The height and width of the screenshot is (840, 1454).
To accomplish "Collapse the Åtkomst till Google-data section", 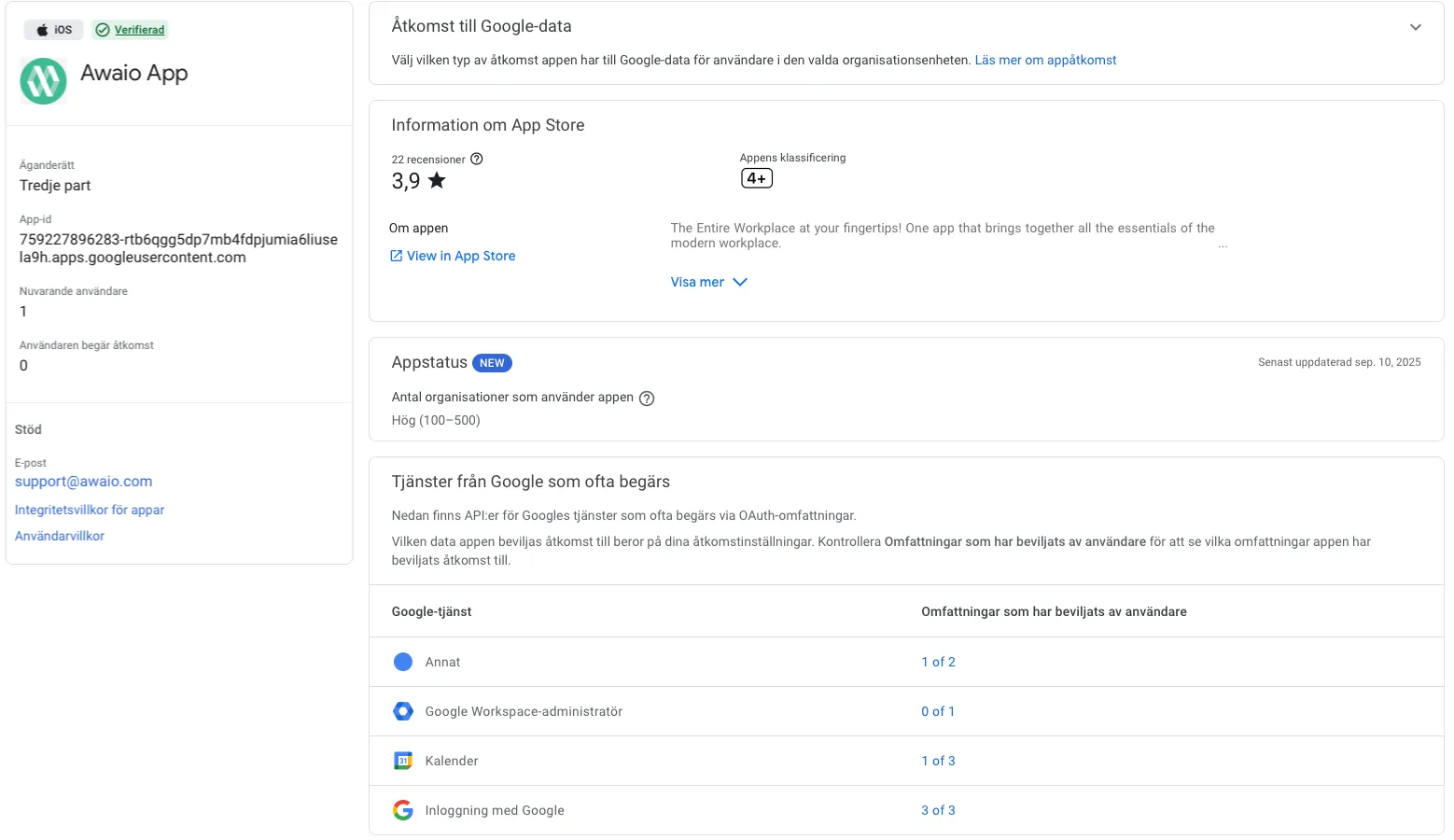I will click(x=1416, y=27).
